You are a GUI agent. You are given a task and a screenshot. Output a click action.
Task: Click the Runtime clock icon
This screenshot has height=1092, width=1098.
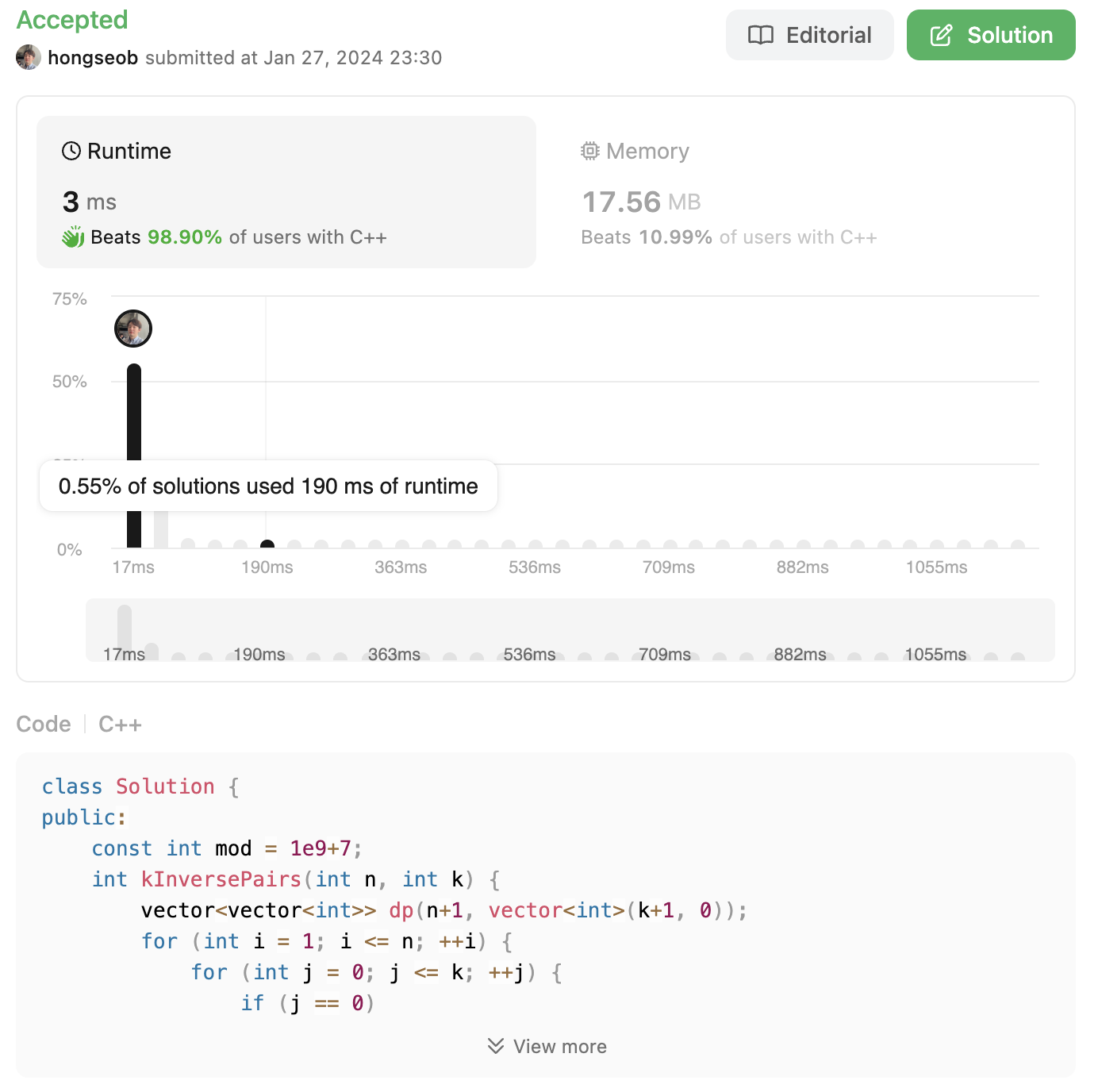click(x=71, y=151)
